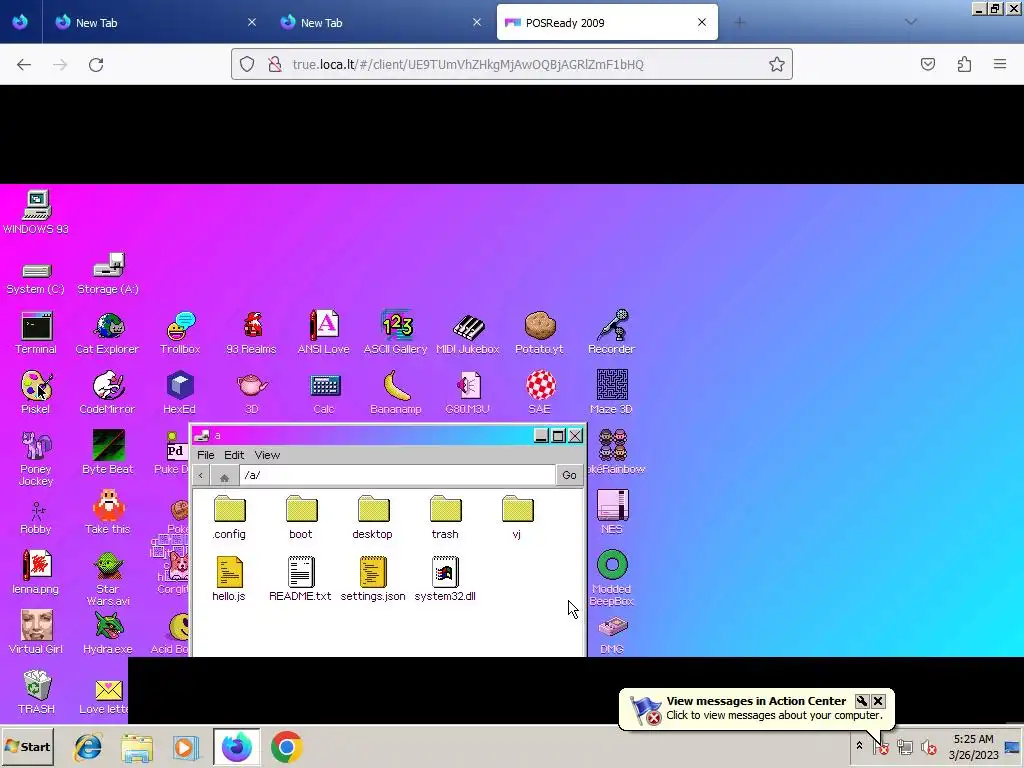
Task: Open Robby stick figure icon
Action: tap(36, 517)
